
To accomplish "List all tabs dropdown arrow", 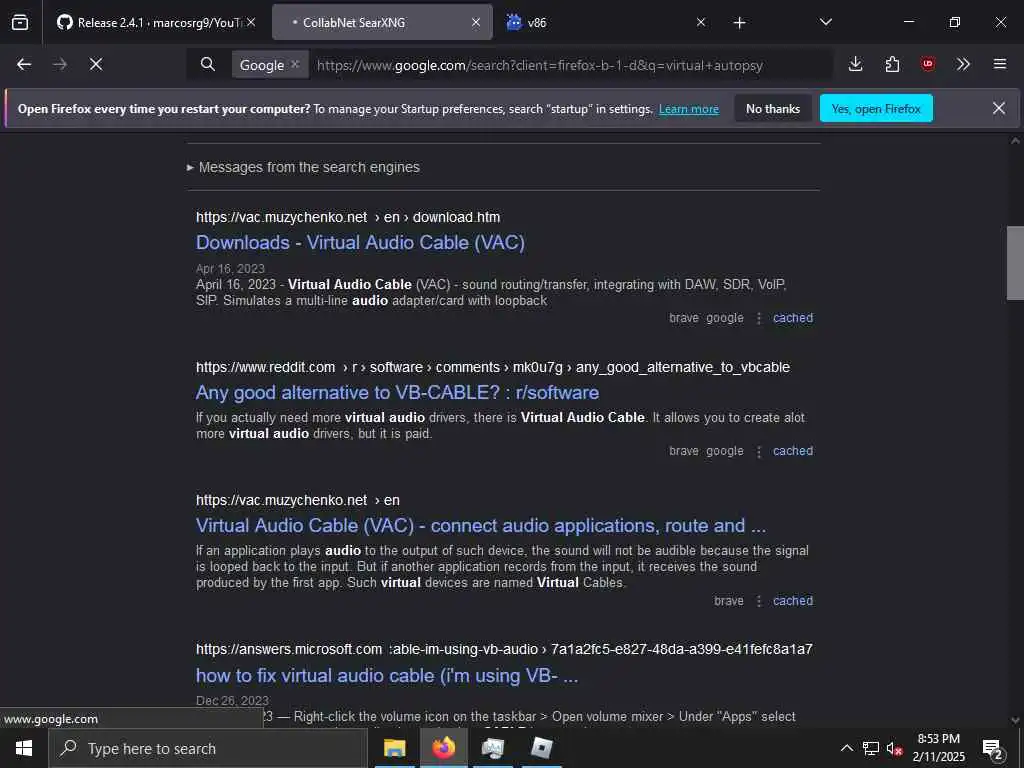I will coord(826,22).
